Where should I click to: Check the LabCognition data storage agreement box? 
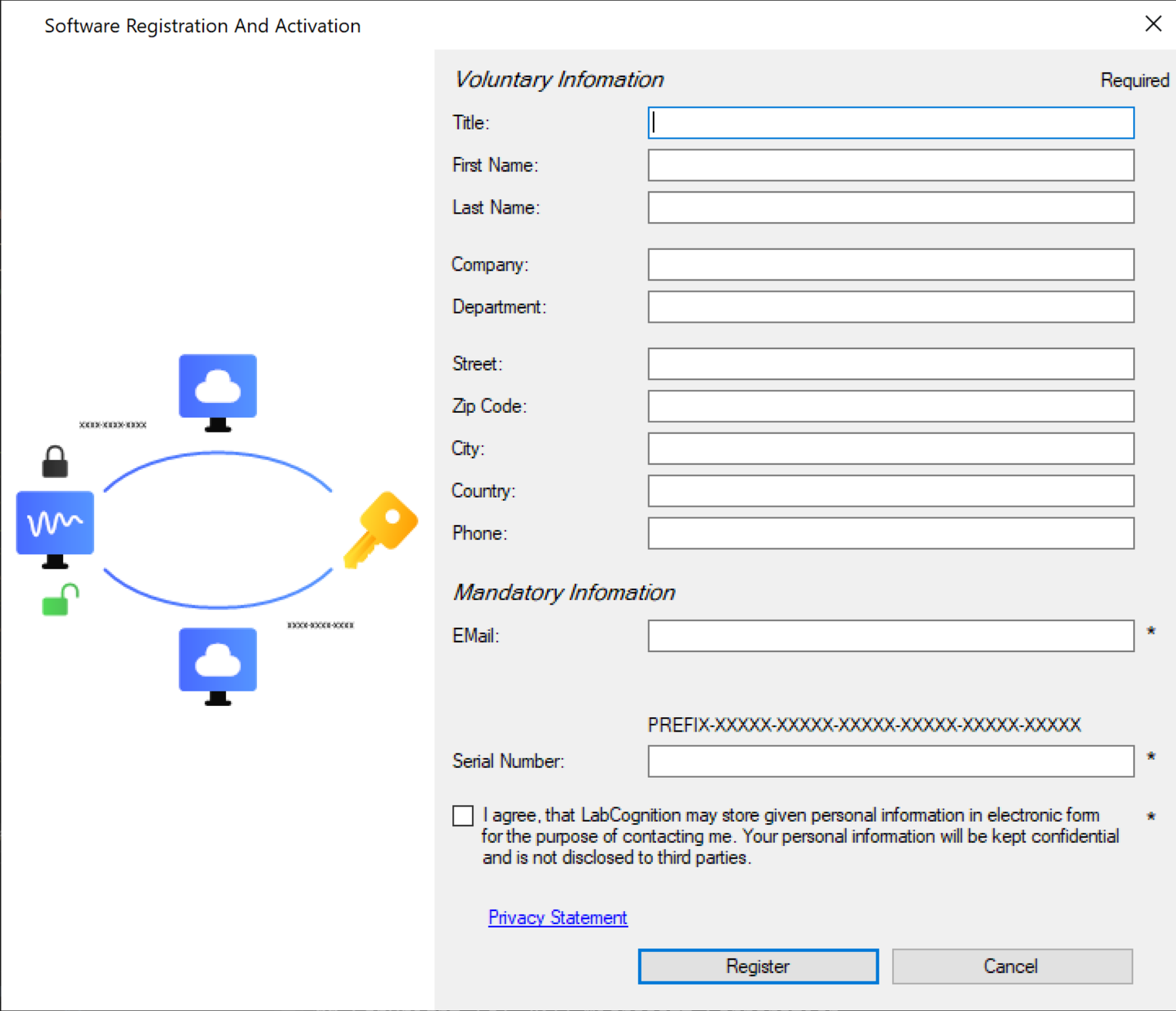click(463, 816)
